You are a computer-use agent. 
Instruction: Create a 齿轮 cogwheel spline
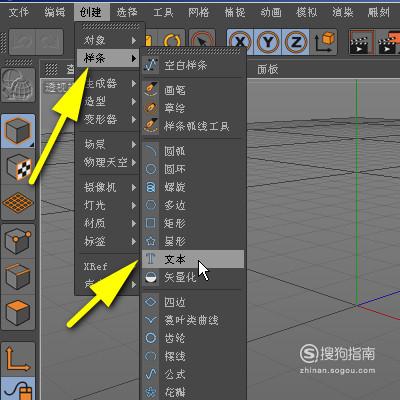point(193,338)
